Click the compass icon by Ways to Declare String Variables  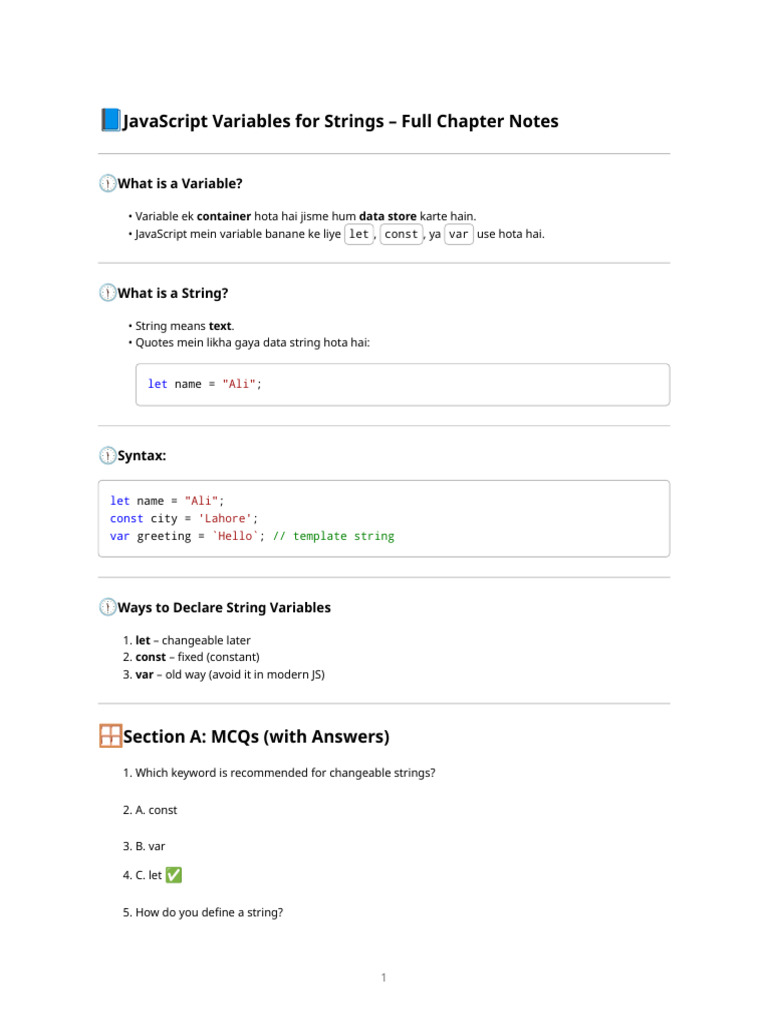point(107,607)
